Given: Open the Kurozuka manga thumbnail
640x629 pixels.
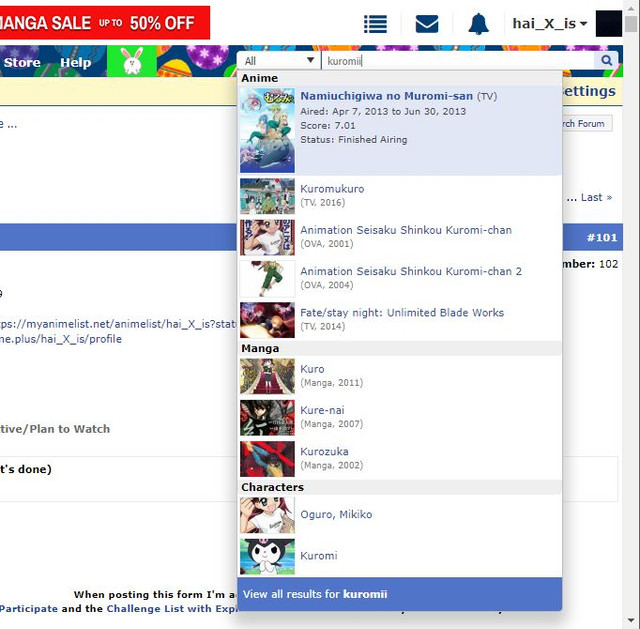Looking at the screenshot, I should (267, 458).
